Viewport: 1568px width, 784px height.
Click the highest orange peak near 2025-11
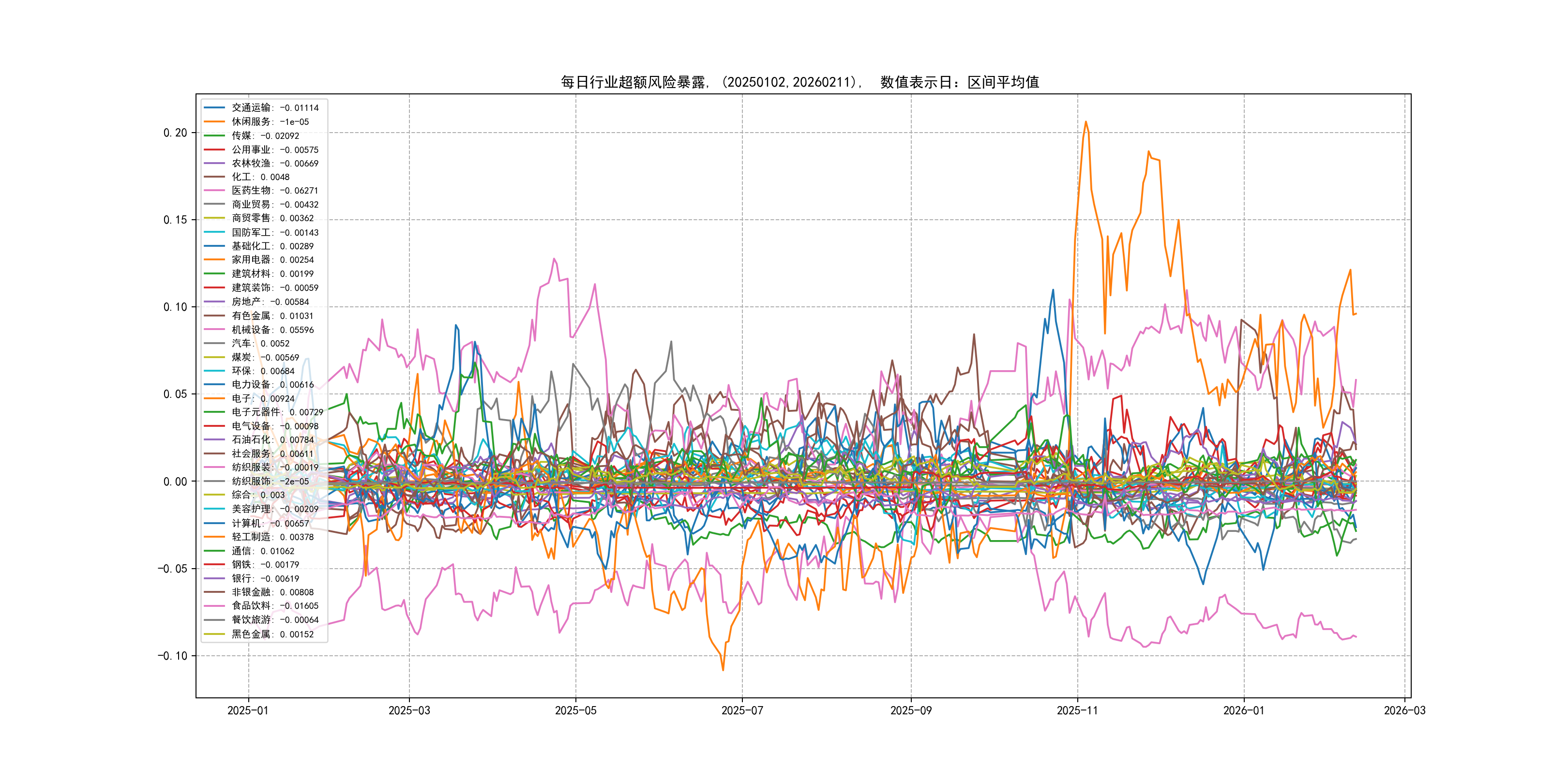[1086, 122]
